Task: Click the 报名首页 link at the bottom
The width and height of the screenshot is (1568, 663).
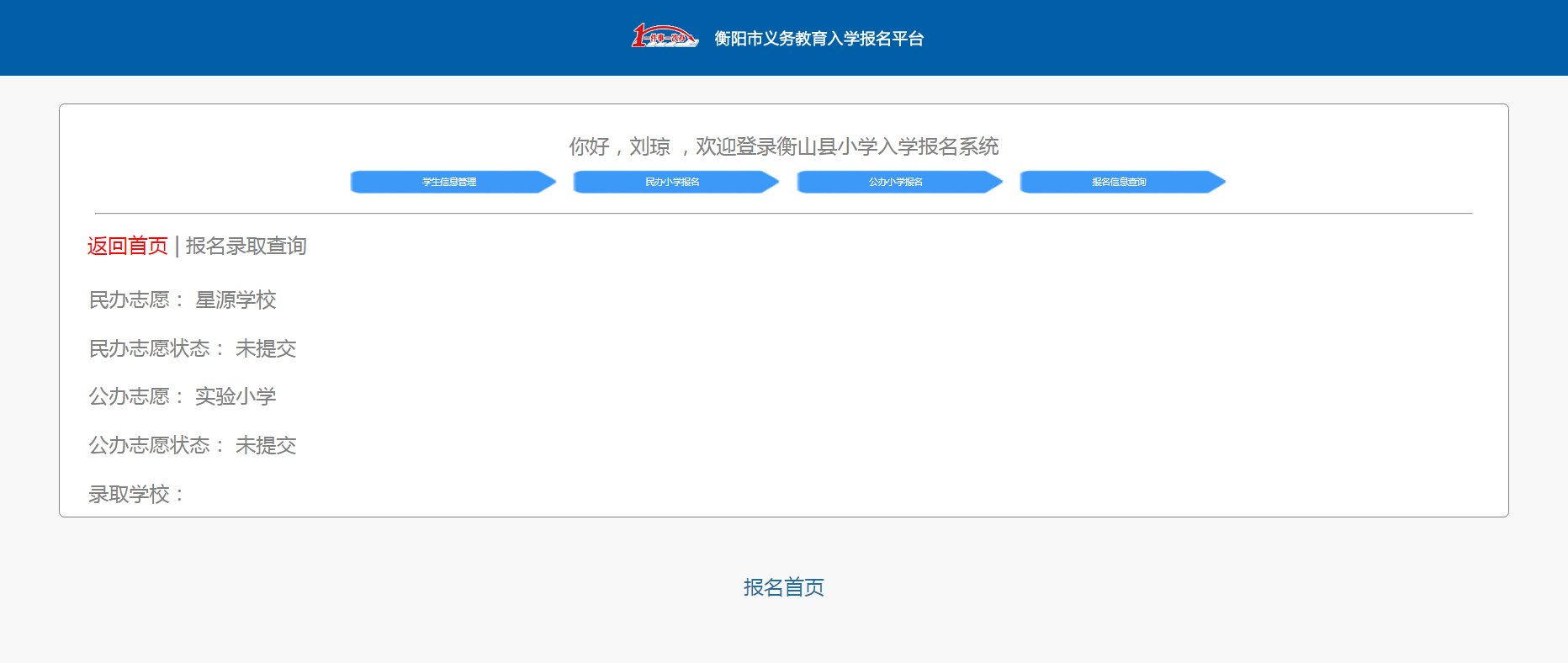Action: pyautogui.click(x=783, y=587)
